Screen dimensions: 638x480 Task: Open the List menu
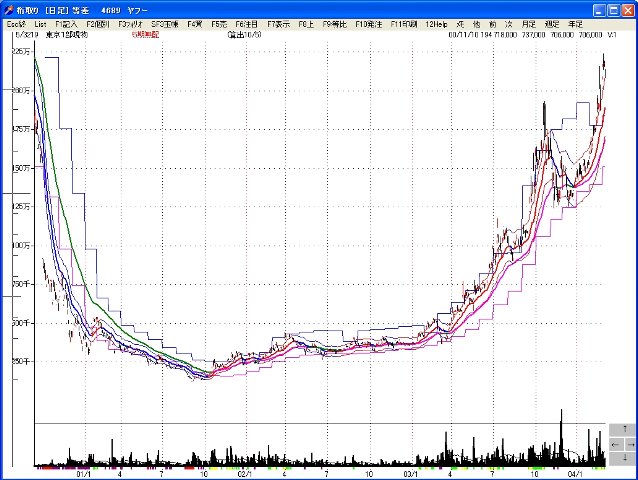tap(40, 22)
